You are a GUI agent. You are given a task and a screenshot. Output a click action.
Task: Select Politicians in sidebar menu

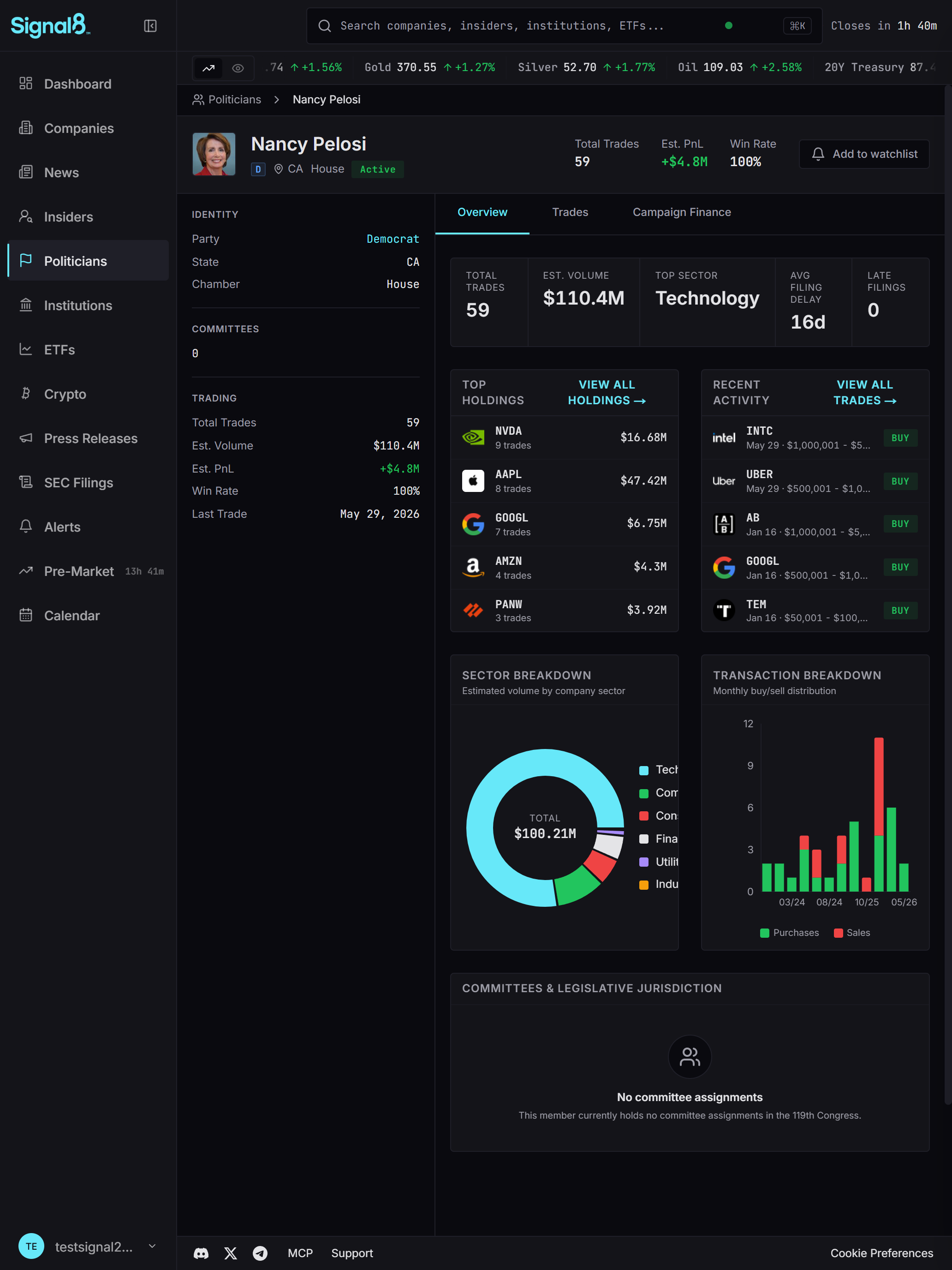89,261
